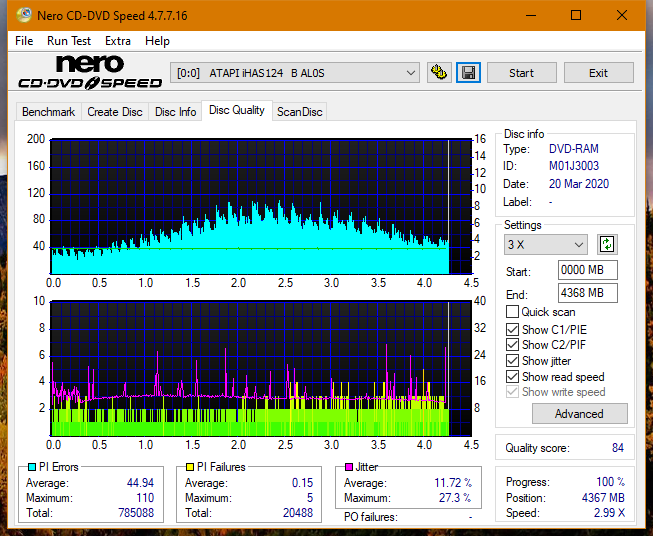Click the disabled Show write speed checkbox
Screen dimensions: 653x536
[512, 391]
